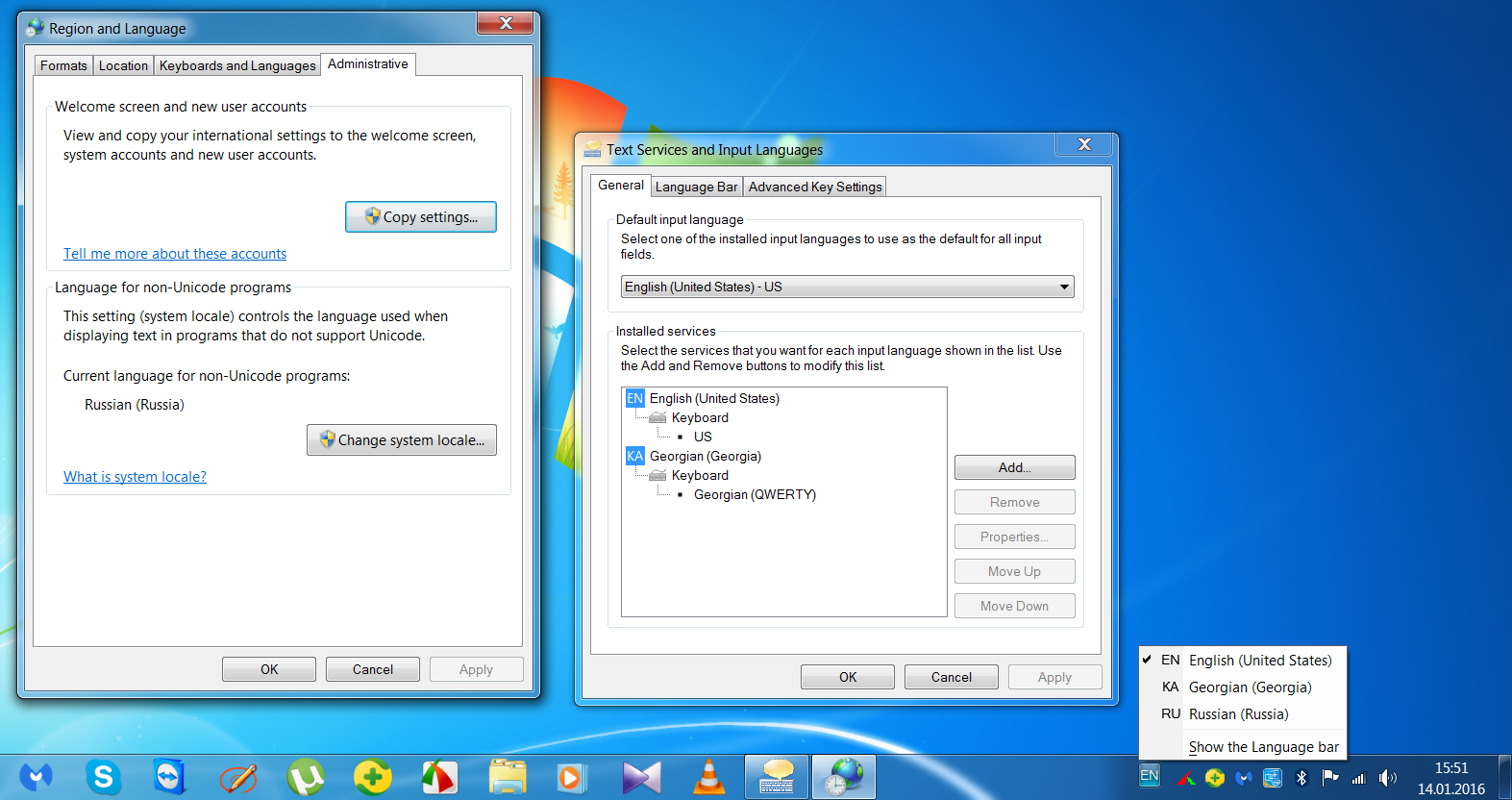The height and width of the screenshot is (800, 1512).
Task: Open Malwarebytes from the taskbar
Action: point(36,777)
